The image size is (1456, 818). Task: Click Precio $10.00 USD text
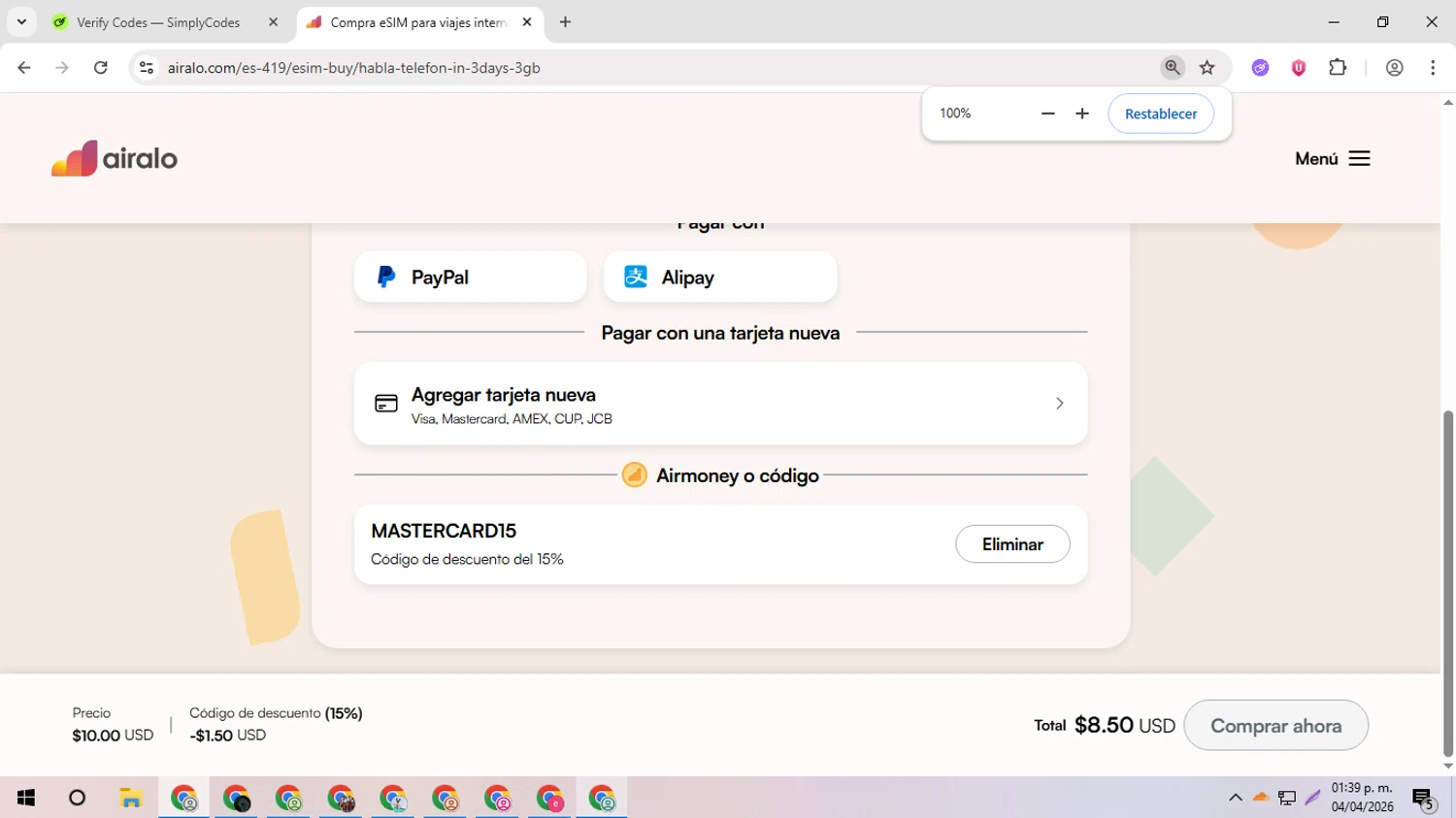[x=113, y=724]
